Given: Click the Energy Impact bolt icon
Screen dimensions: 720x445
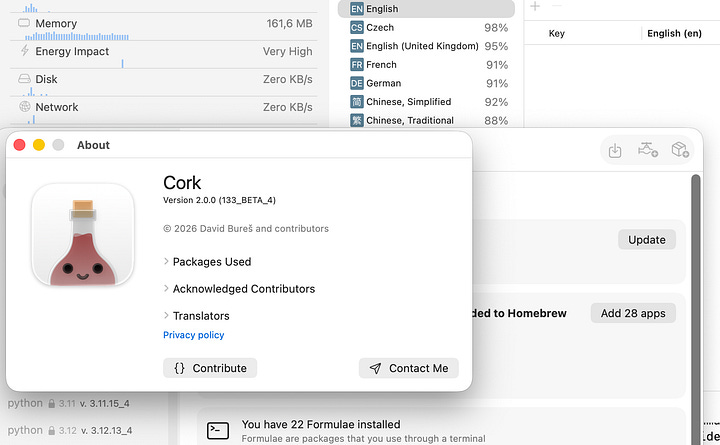Looking at the screenshot, I should coord(24,51).
